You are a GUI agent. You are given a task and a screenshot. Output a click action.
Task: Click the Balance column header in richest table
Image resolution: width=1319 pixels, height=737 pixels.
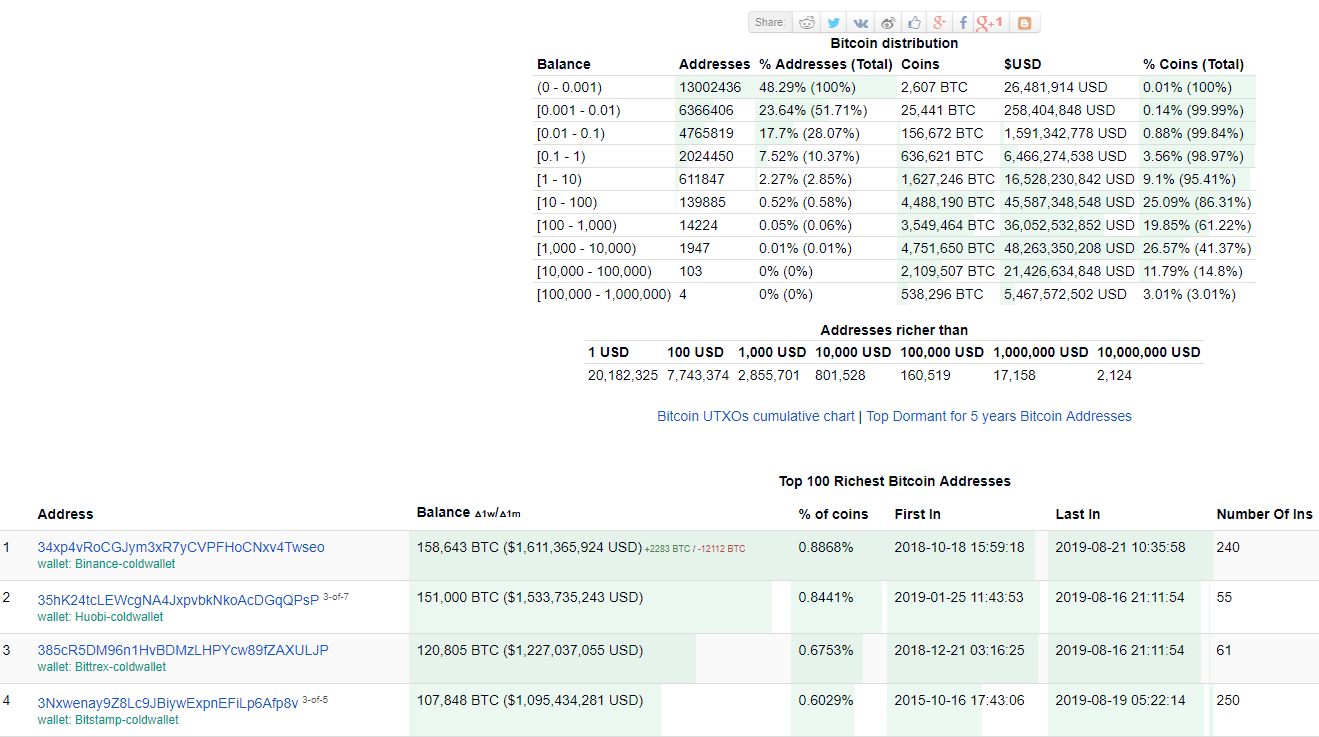[x=443, y=512]
